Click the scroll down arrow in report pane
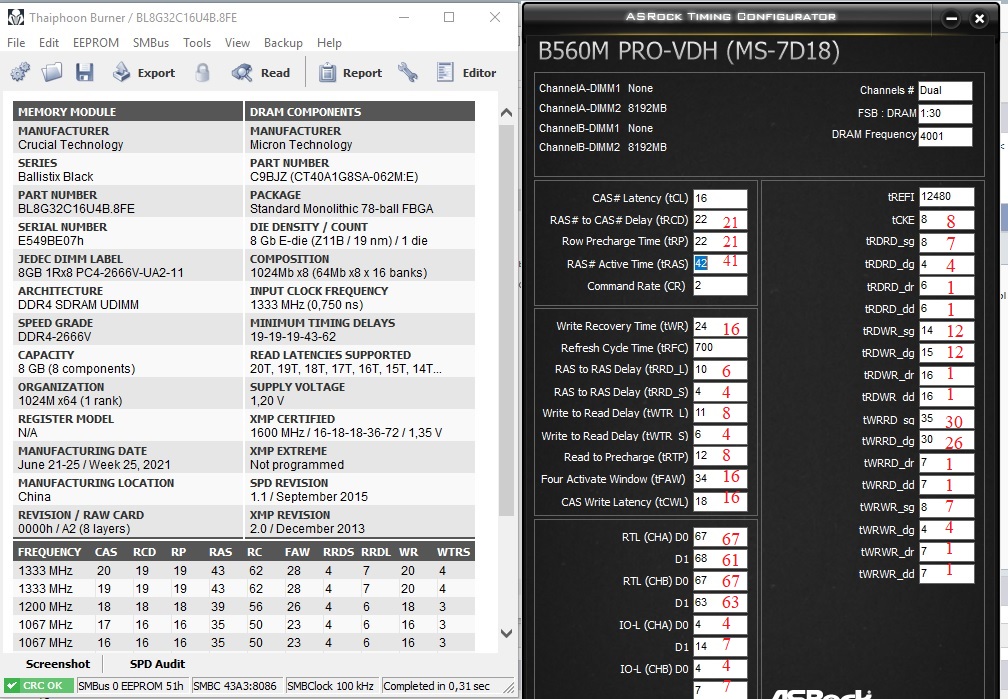The height and width of the screenshot is (699, 1008). pyautogui.click(x=507, y=633)
